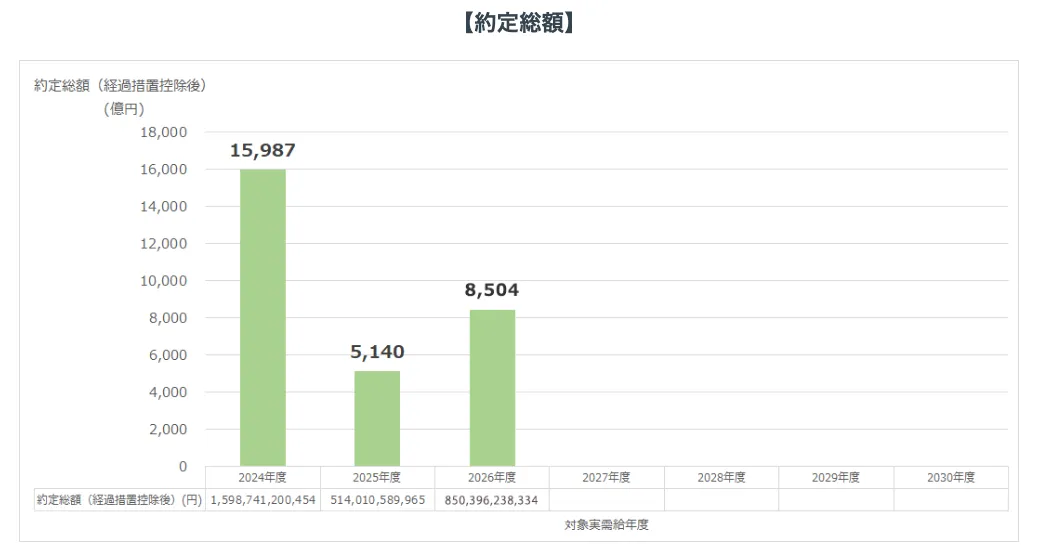Select the 2027年度 column header
1039x559 pixels.
[606, 478]
